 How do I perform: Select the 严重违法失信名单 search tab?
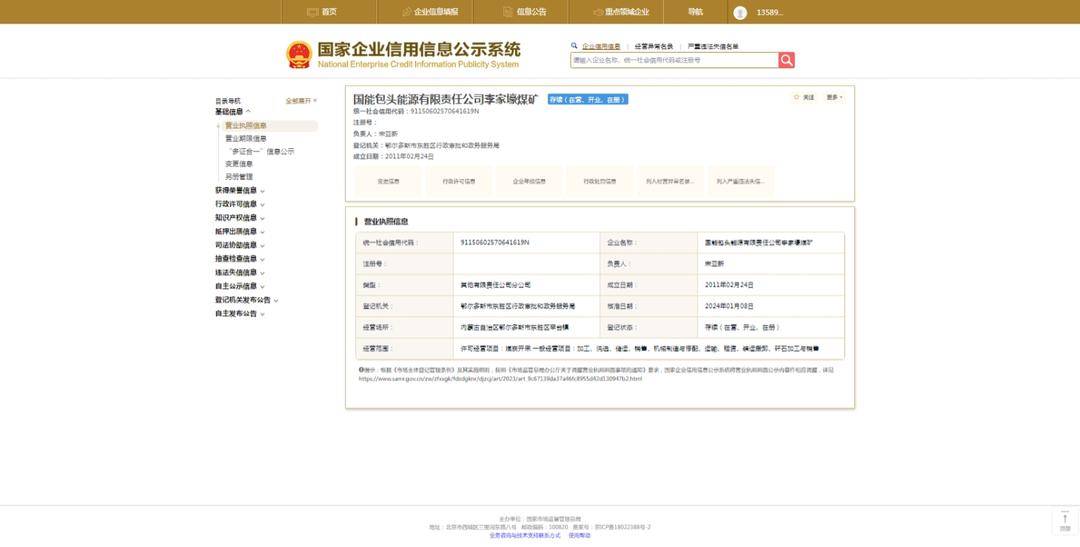[x=713, y=46]
